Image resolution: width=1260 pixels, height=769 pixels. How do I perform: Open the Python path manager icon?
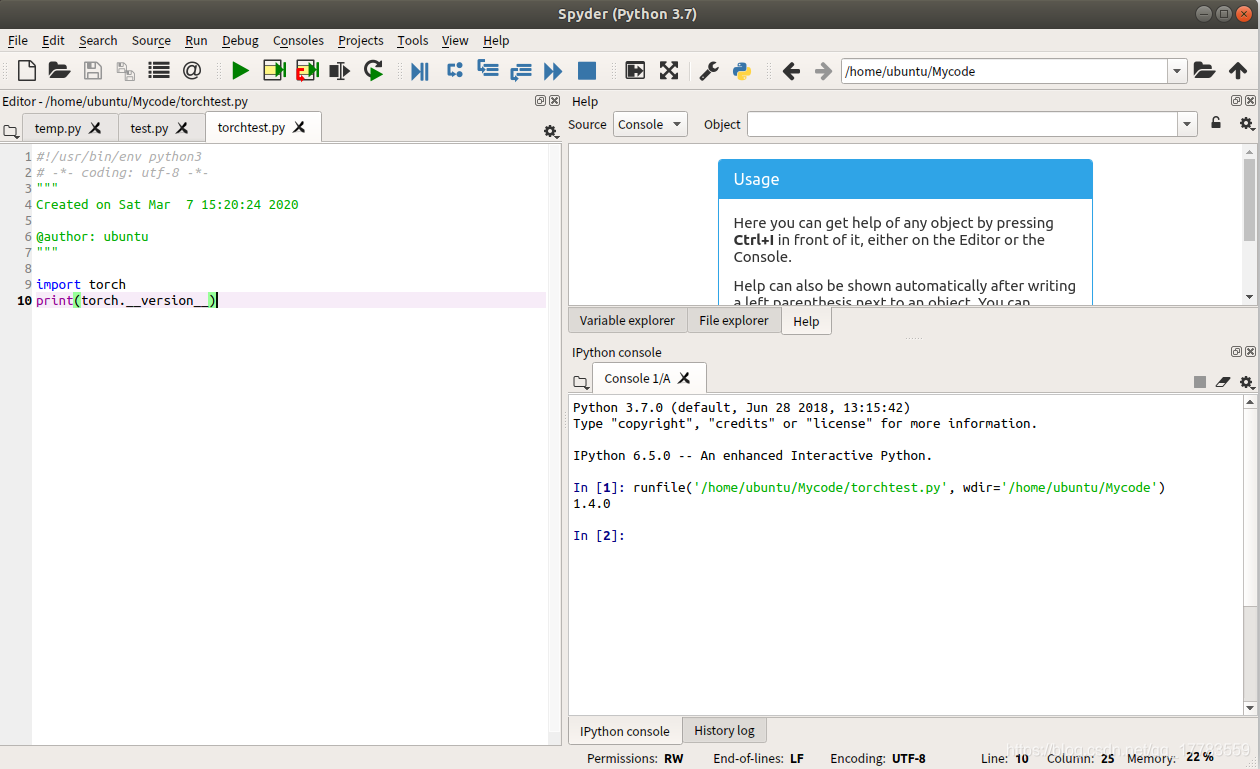pos(742,71)
